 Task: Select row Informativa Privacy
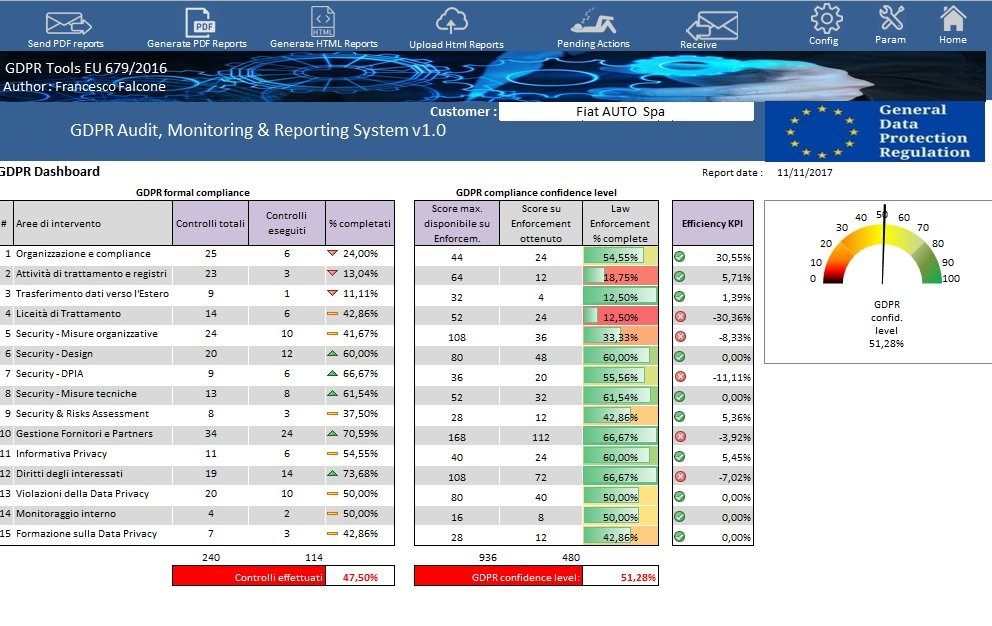tap(197, 454)
